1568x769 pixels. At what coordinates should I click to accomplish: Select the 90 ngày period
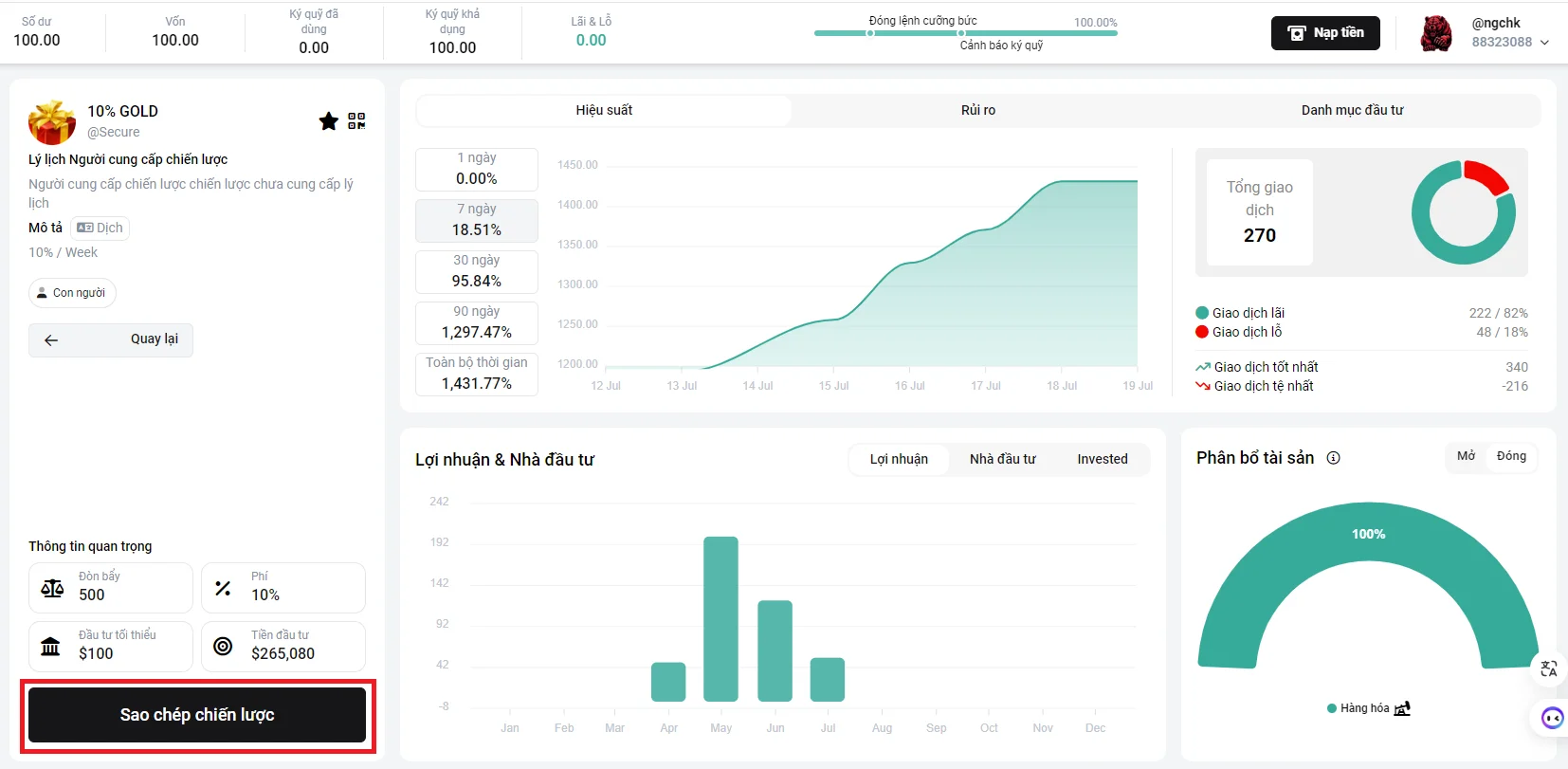tap(477, 322)
